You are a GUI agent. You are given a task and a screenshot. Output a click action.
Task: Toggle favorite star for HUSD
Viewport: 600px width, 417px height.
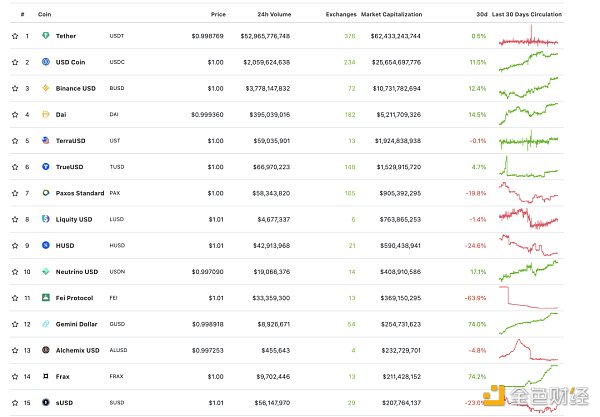[x=15, y=245]
